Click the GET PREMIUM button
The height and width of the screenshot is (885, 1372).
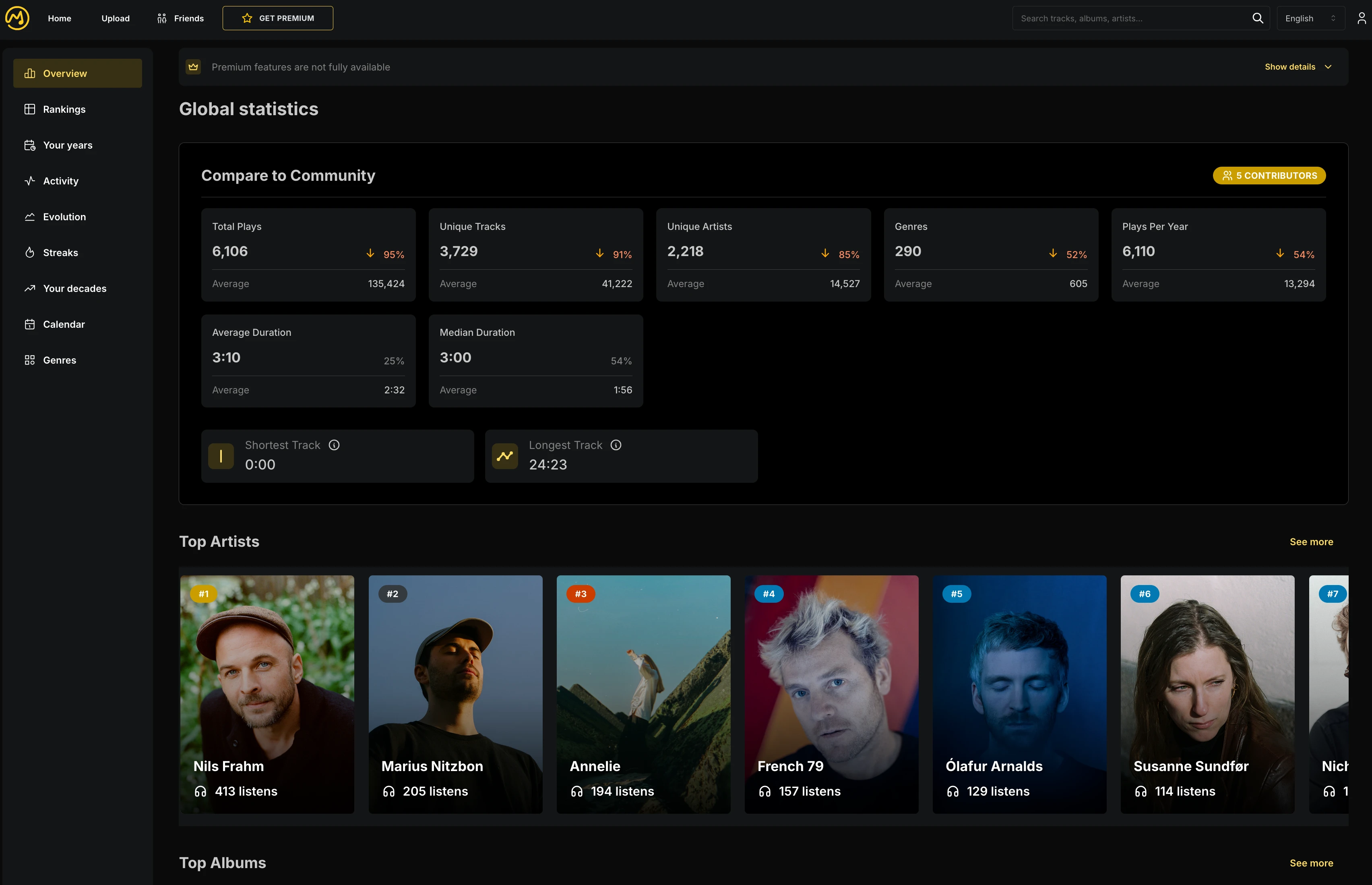(x=277, y=19)
